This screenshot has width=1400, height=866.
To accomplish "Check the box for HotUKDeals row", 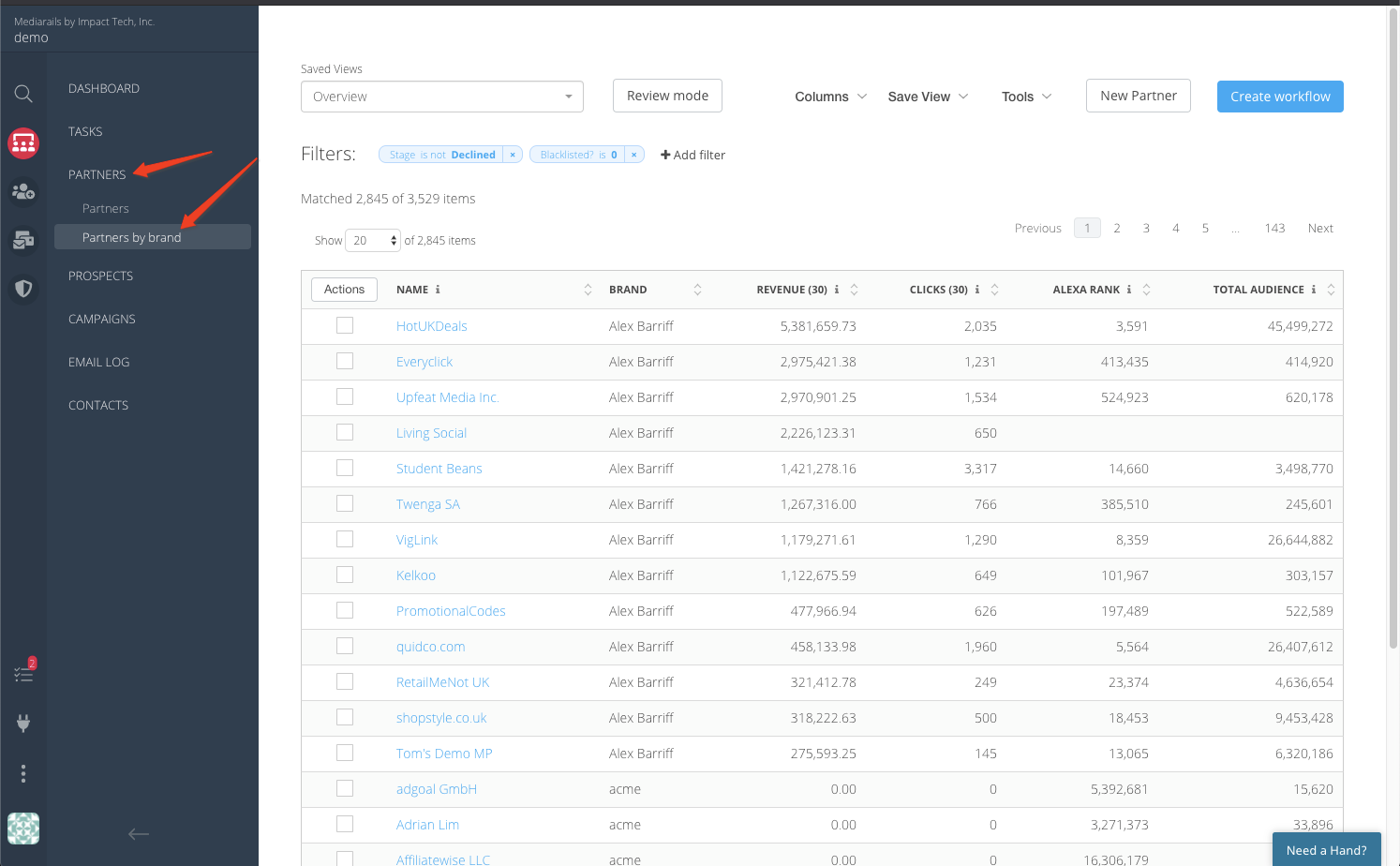I will [345, 325].
